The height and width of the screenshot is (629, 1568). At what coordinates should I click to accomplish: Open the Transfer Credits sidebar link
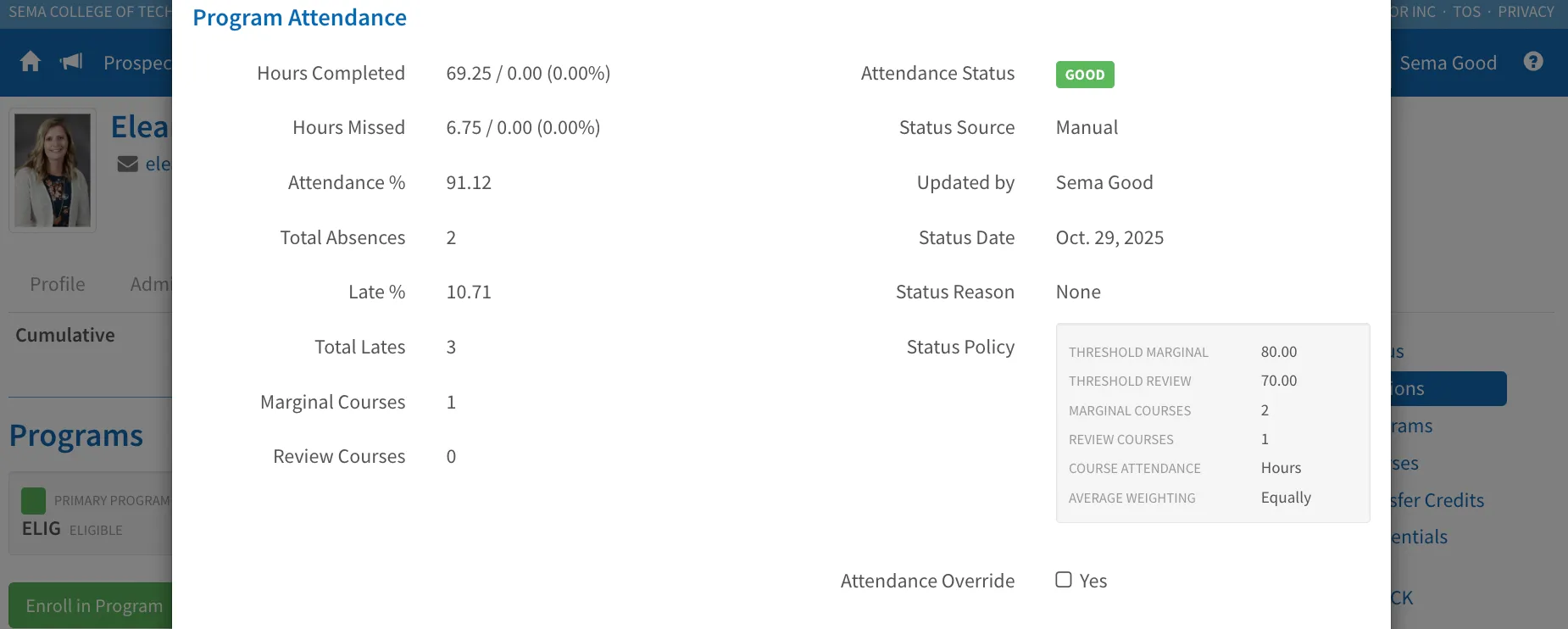coord(1437,500)
